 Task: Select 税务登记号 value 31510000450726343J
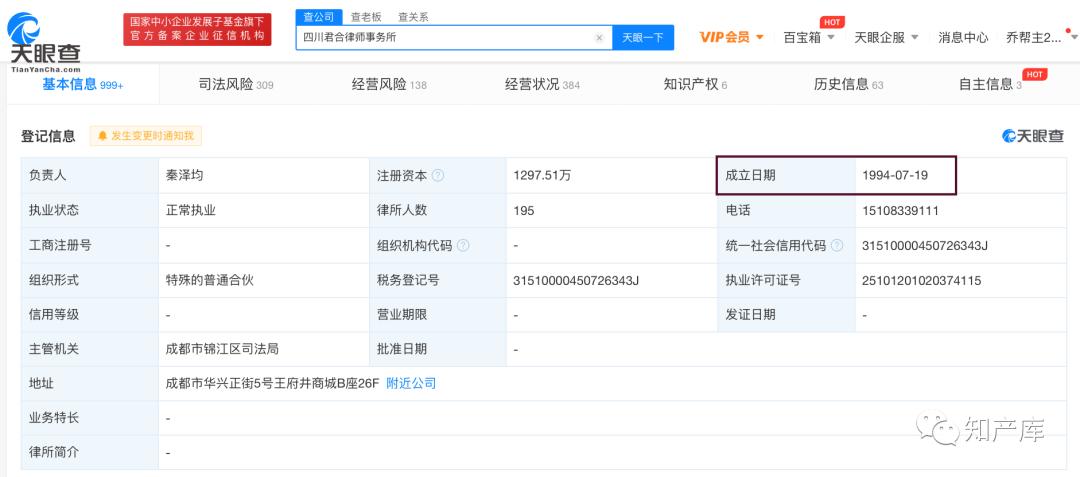click(x=577, y=280)
